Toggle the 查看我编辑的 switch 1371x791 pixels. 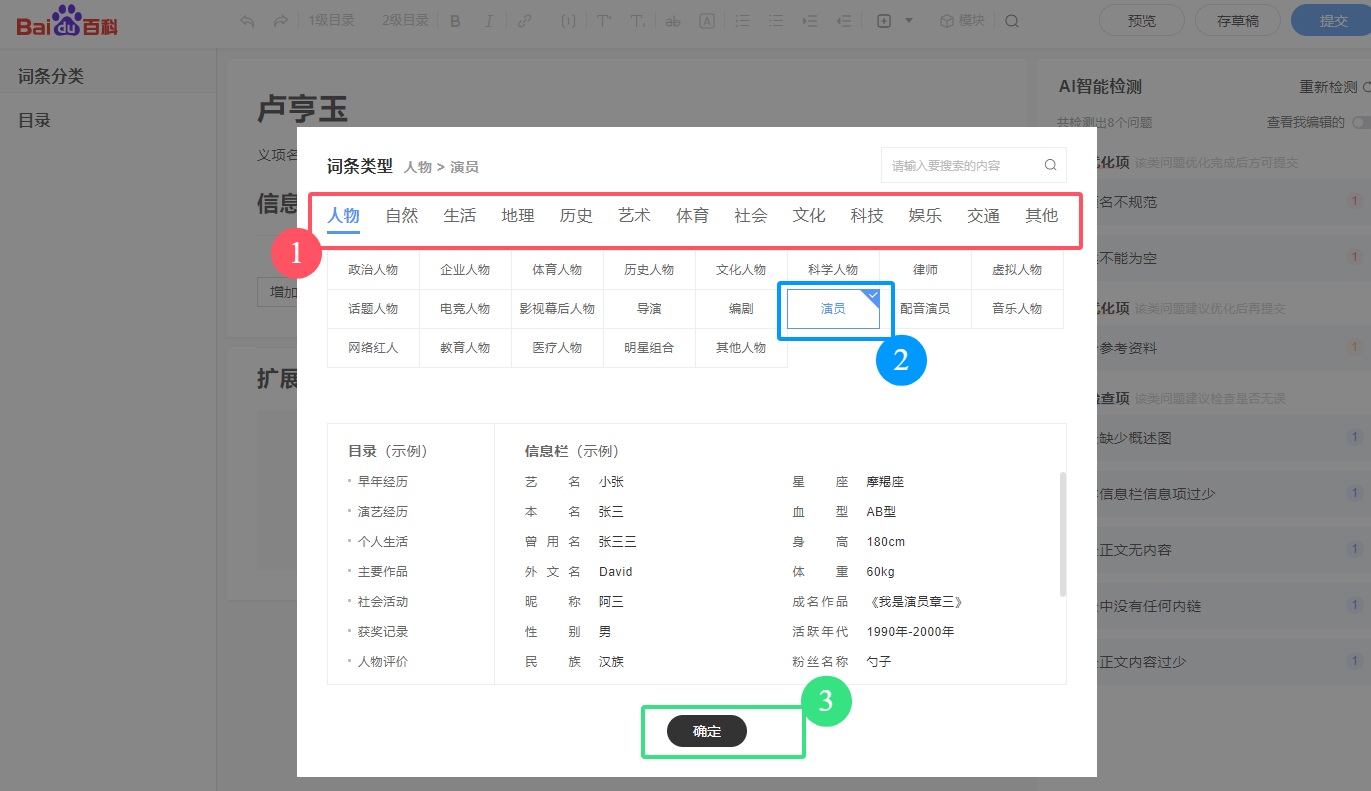point(1361,123)
